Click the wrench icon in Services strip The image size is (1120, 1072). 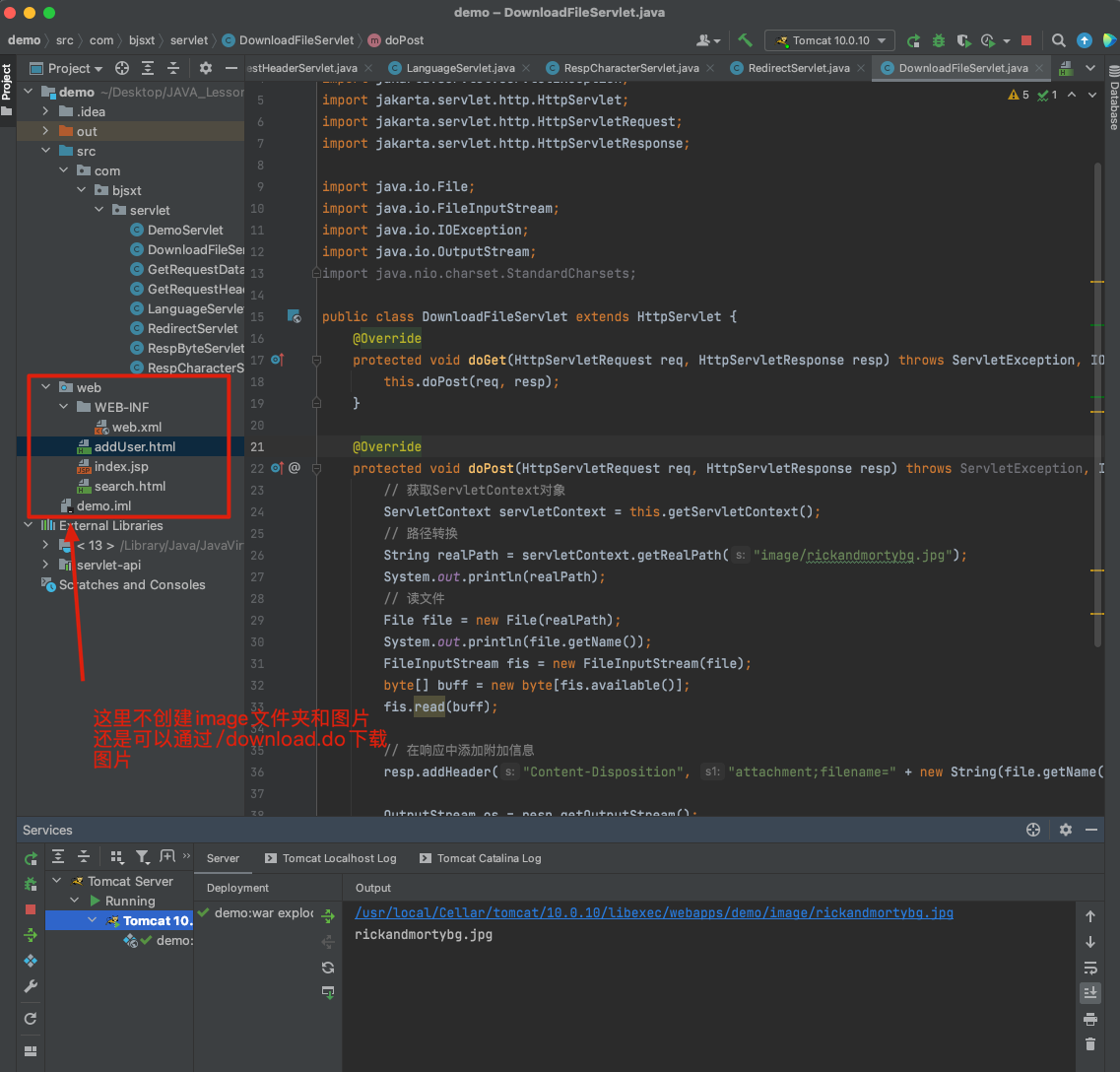pyautogui.click(x=30, y=986)
